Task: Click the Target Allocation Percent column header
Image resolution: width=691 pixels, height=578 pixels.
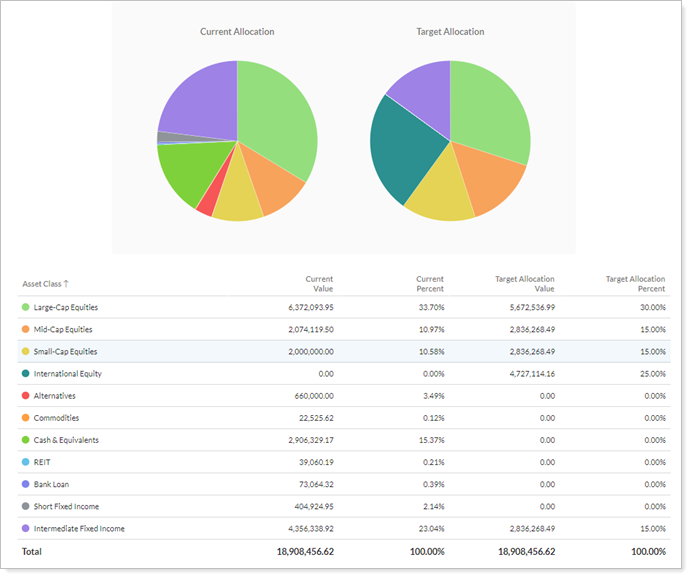Action: pos(635,284)
